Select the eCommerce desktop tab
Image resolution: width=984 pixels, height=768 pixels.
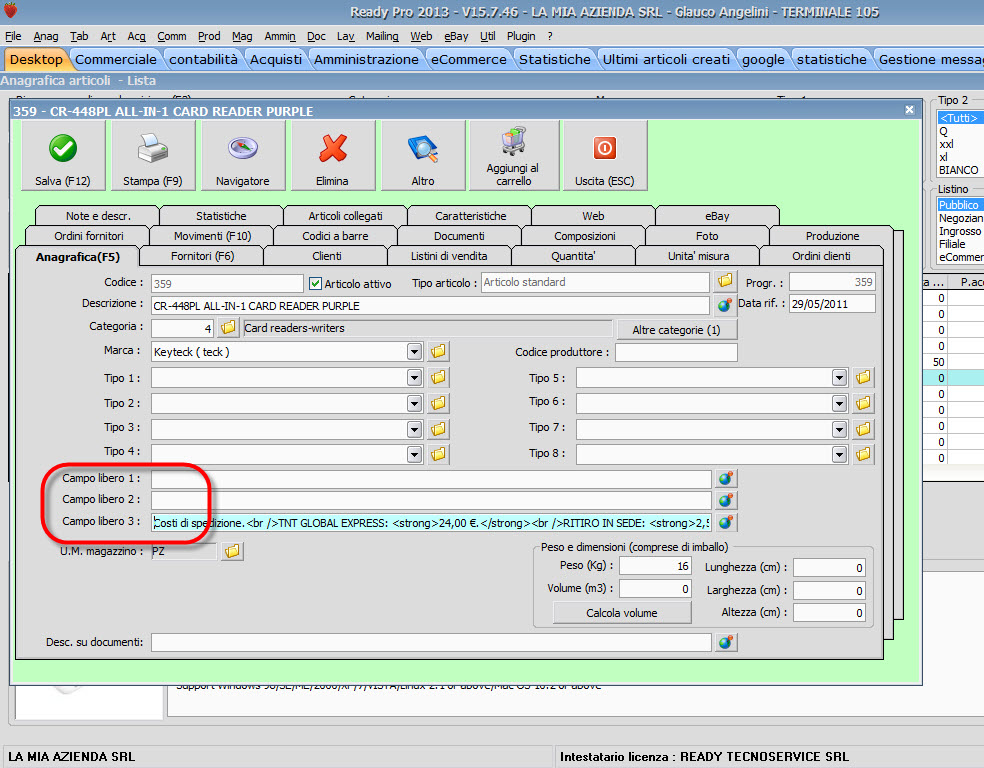pyautogui.click(x=468, y=60)
